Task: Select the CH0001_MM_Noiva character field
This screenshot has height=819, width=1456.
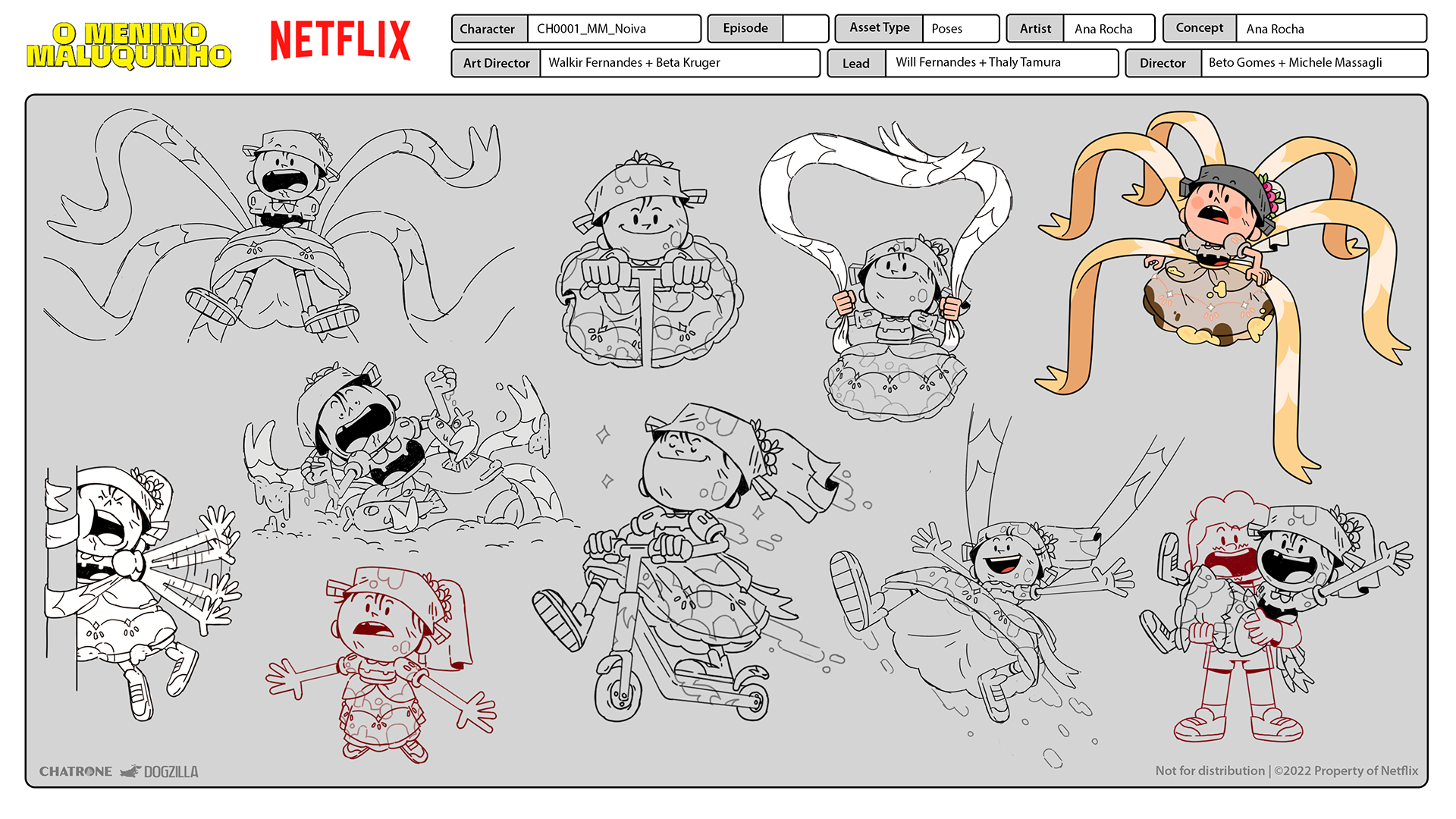Action: 614,29
